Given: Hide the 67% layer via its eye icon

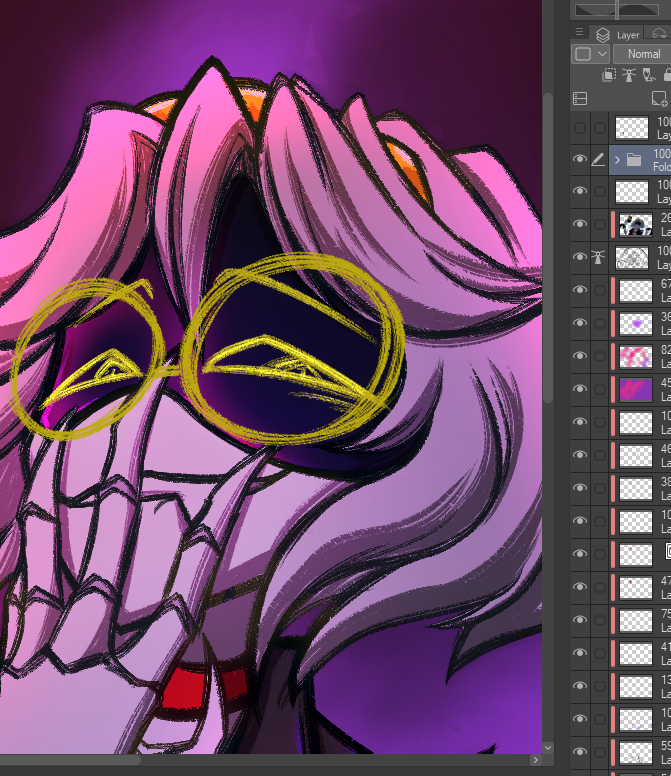Looking at the screenshot, I should pyautogui.click(x=579, y=290).
